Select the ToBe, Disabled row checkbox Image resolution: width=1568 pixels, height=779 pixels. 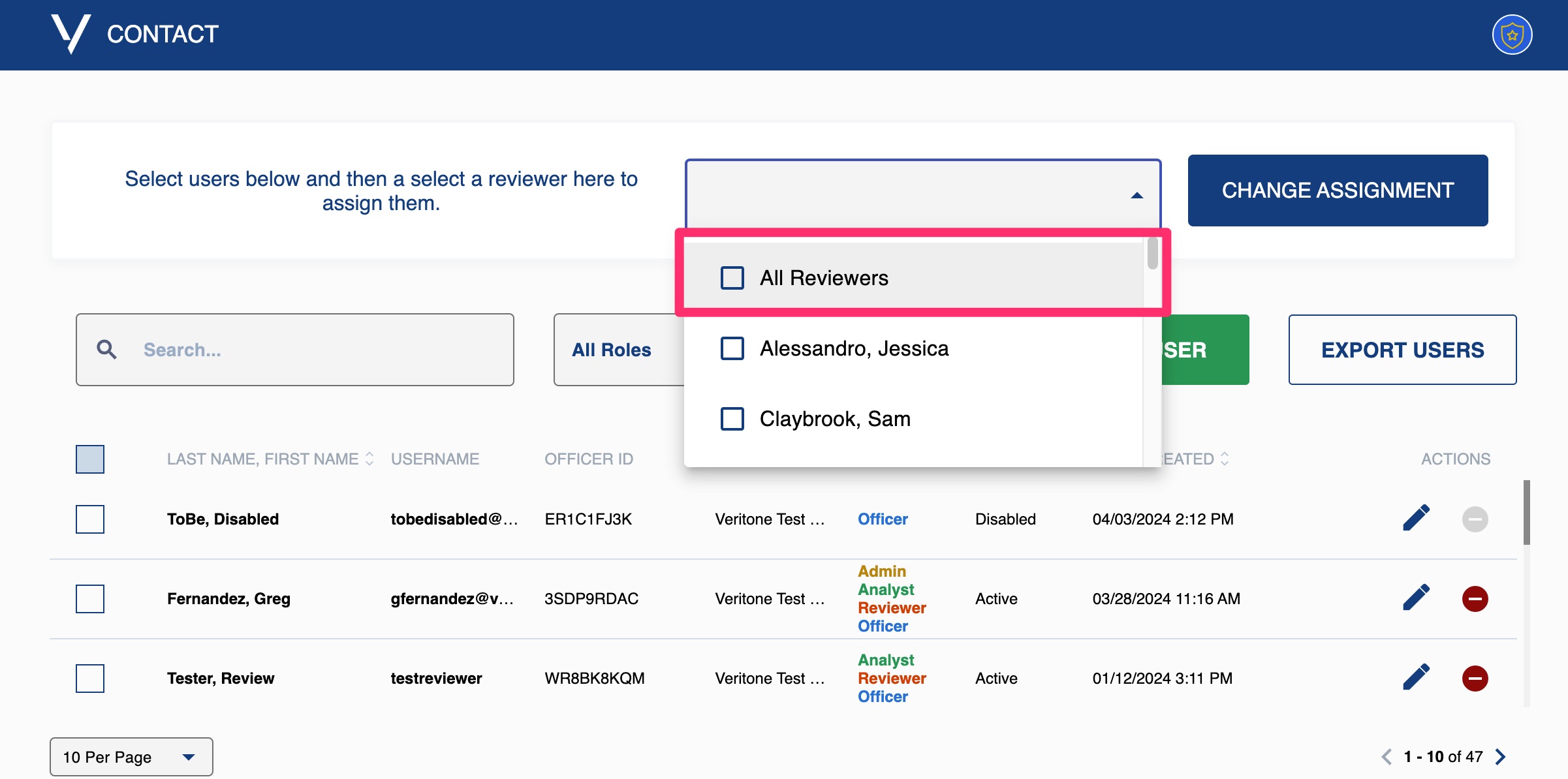coord(90,519)
